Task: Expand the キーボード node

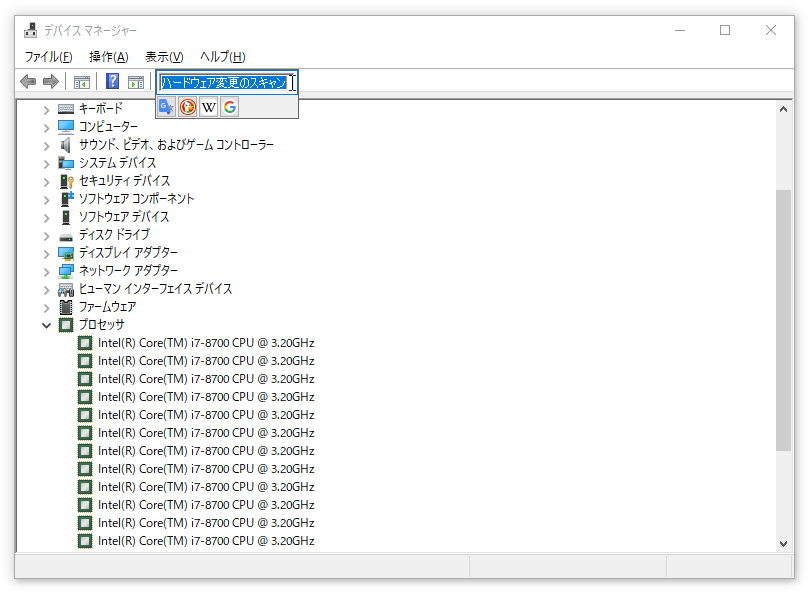Action: point(46,110)
